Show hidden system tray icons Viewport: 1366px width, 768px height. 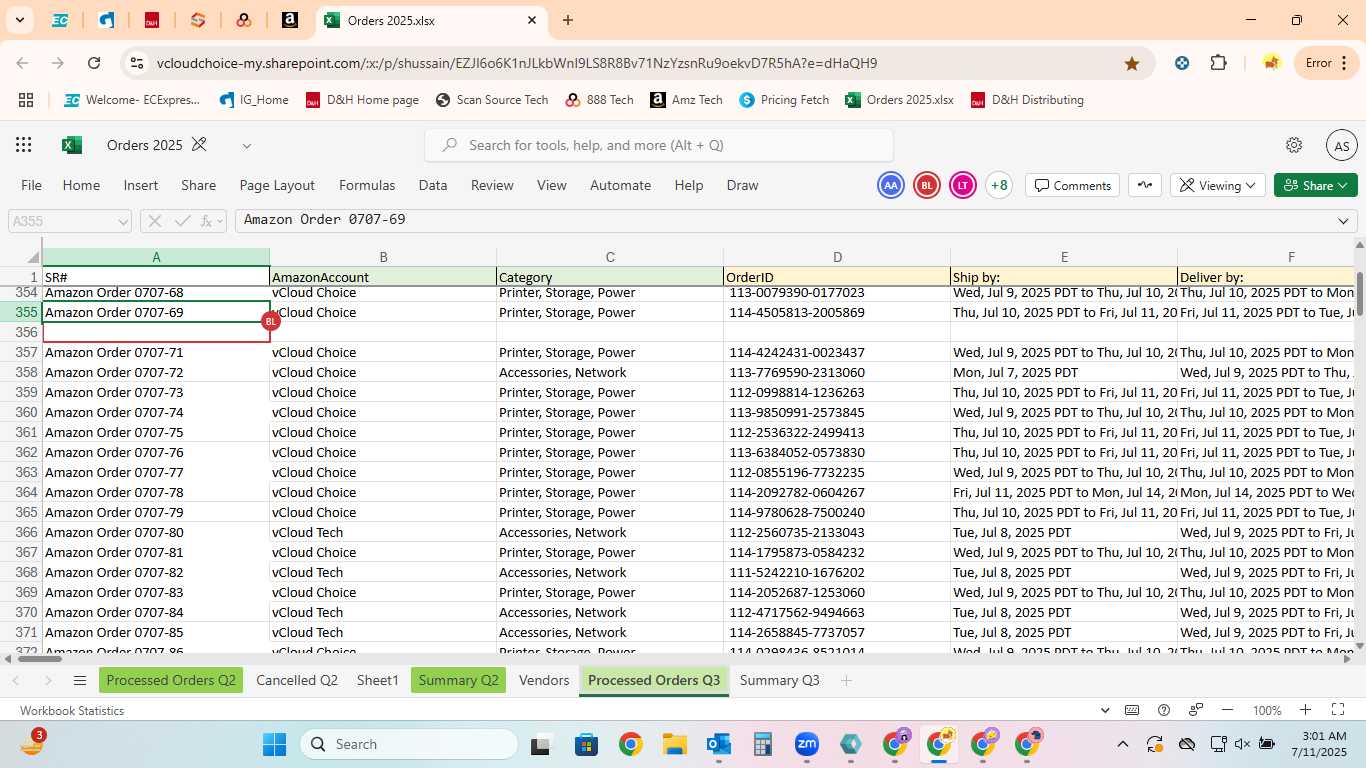(1122, 744)
